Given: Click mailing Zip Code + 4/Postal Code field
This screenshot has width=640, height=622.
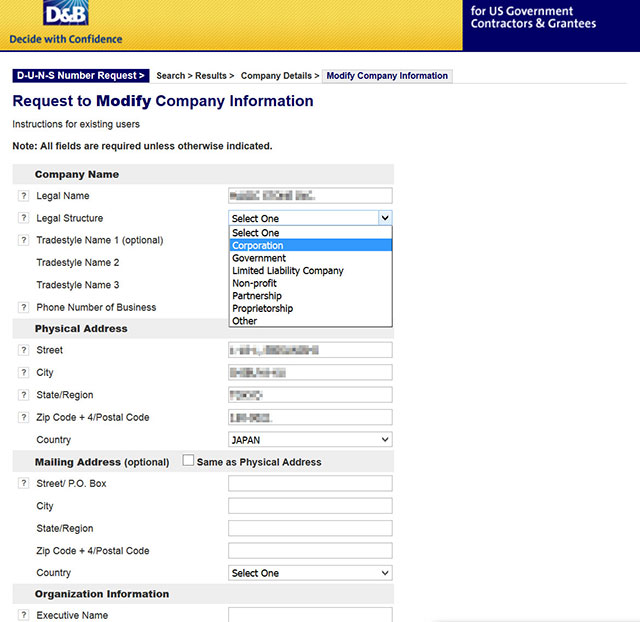Looking at the screenshot, I should pos(310,551).
